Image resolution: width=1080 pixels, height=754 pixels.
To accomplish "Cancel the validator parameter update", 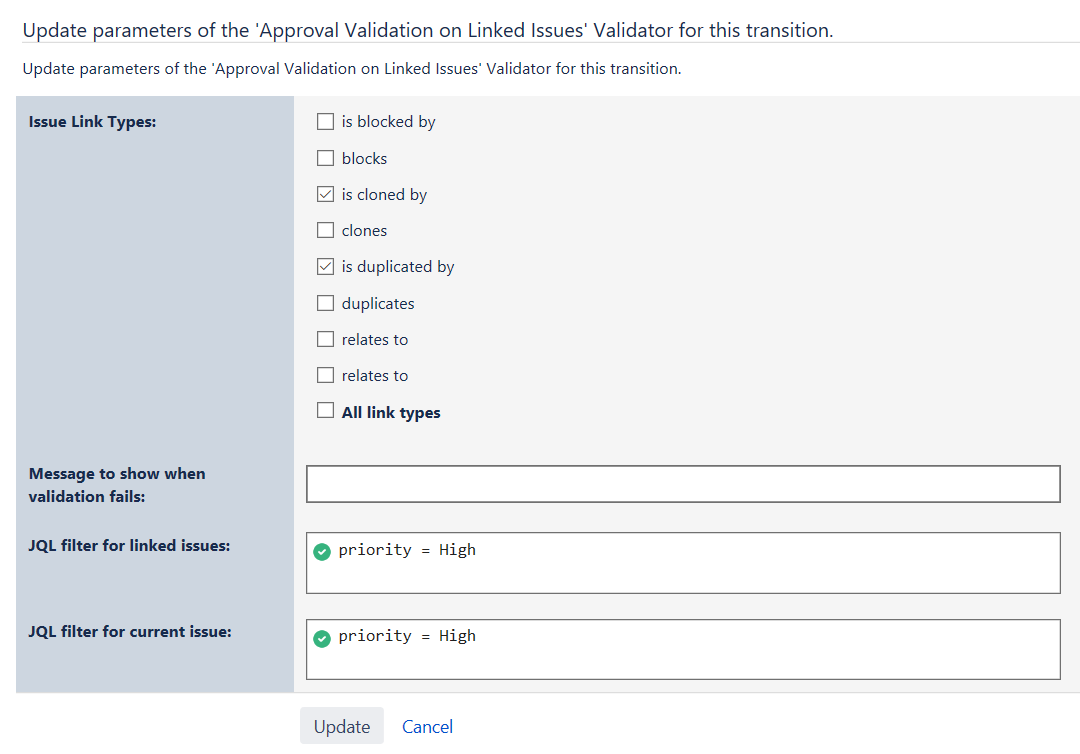I will pos(427,727).
